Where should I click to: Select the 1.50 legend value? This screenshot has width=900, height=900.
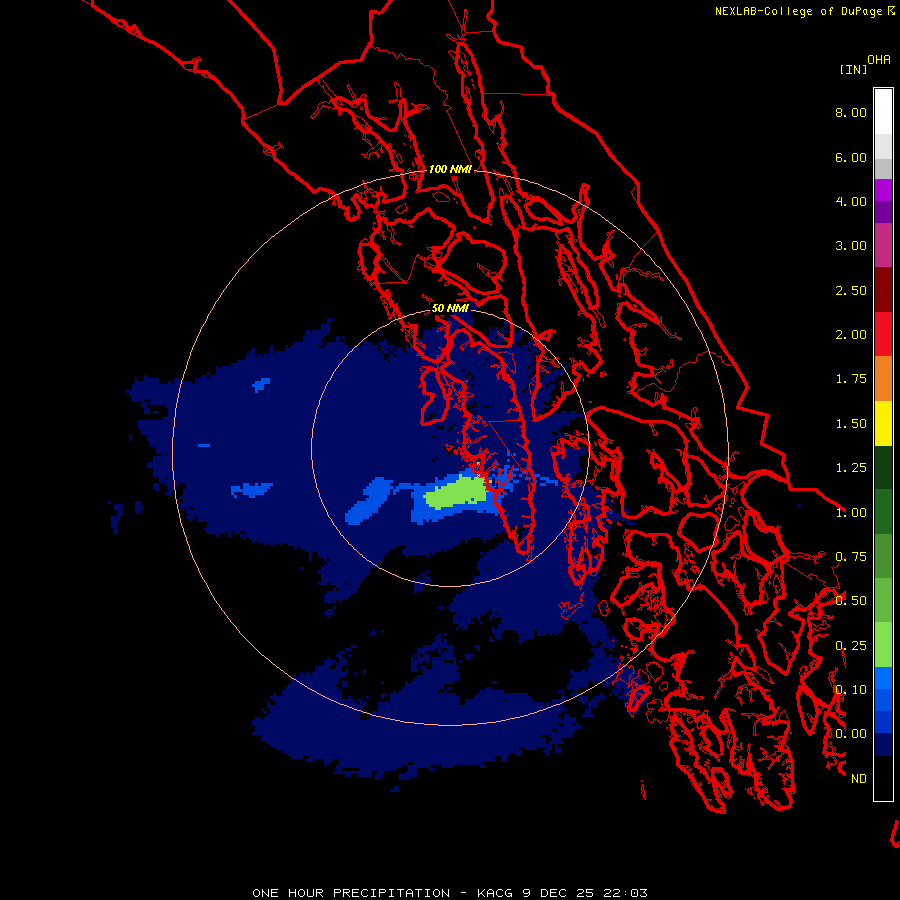[x=851, y=423]
